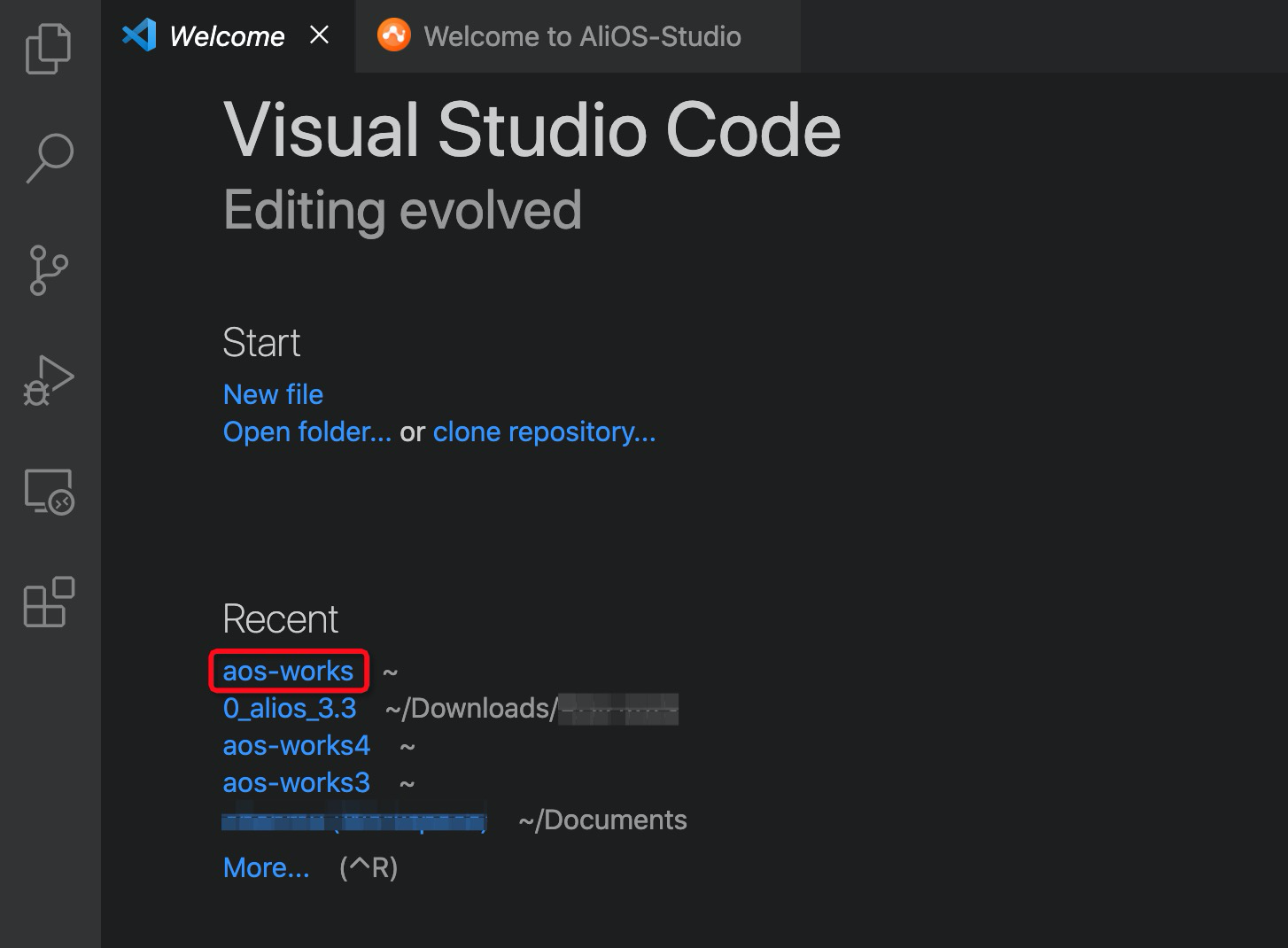Open recent folder 0_alios_3.3
Screen dimensions: 1288x948
(290, 708)
